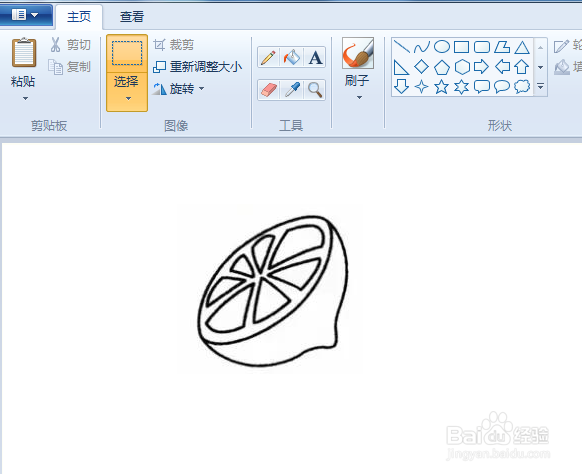The height and width of the screenshot is (474, 582).
Task: Choose the Hexagon shape
Action: tap(462, 67)
